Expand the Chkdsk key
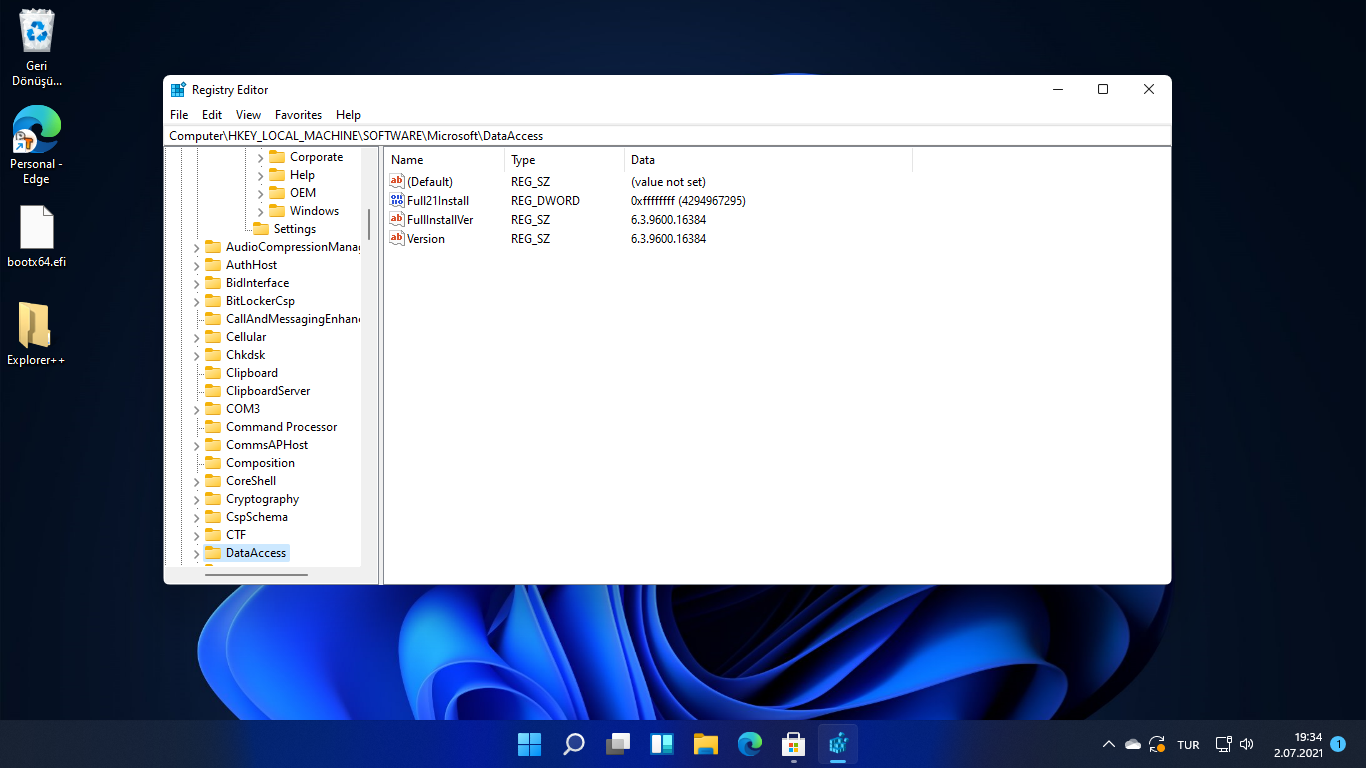 click(x=196, y=355)
